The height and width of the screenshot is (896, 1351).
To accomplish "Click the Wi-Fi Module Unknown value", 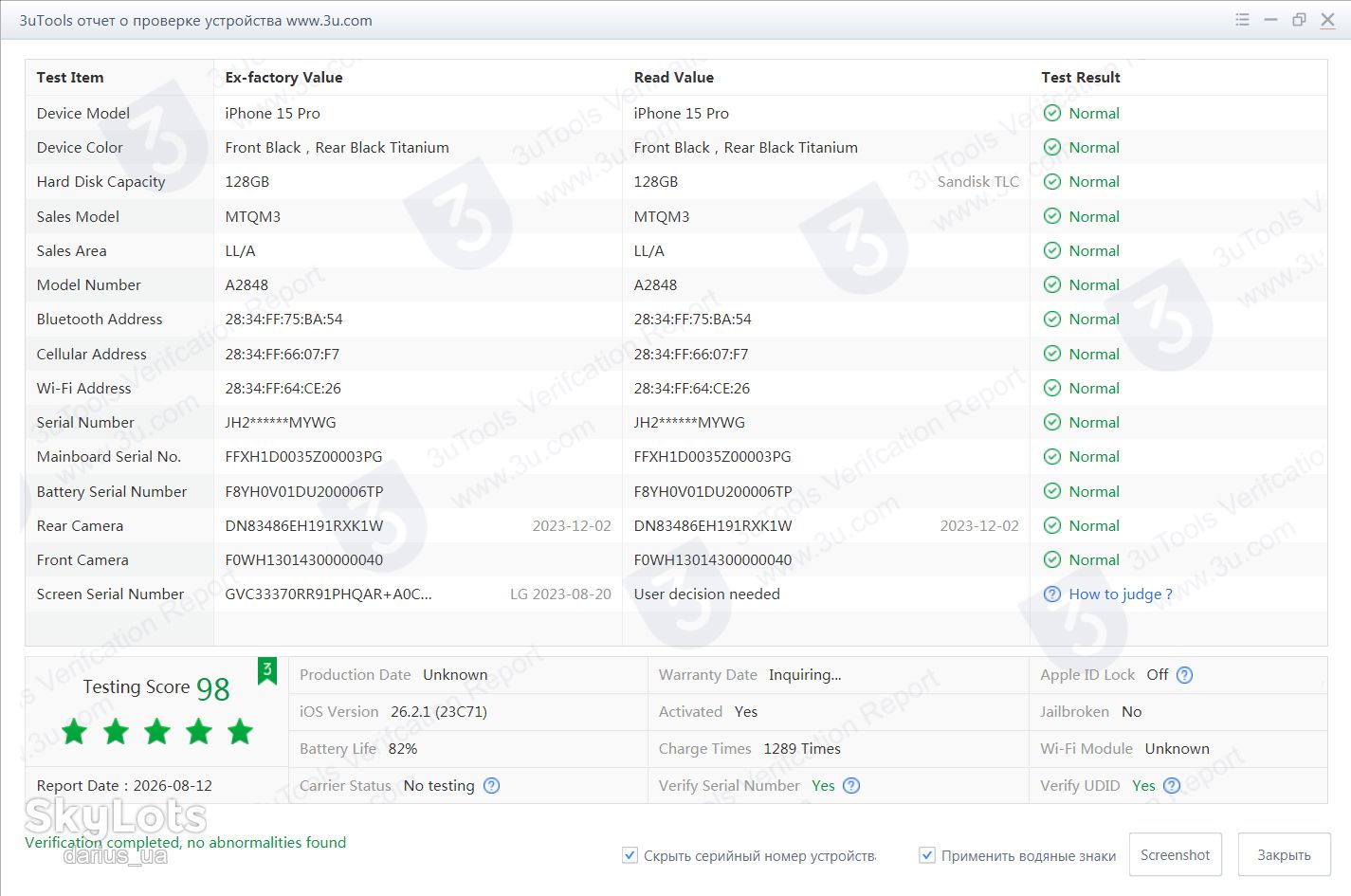I will [x=1177, y=749].
